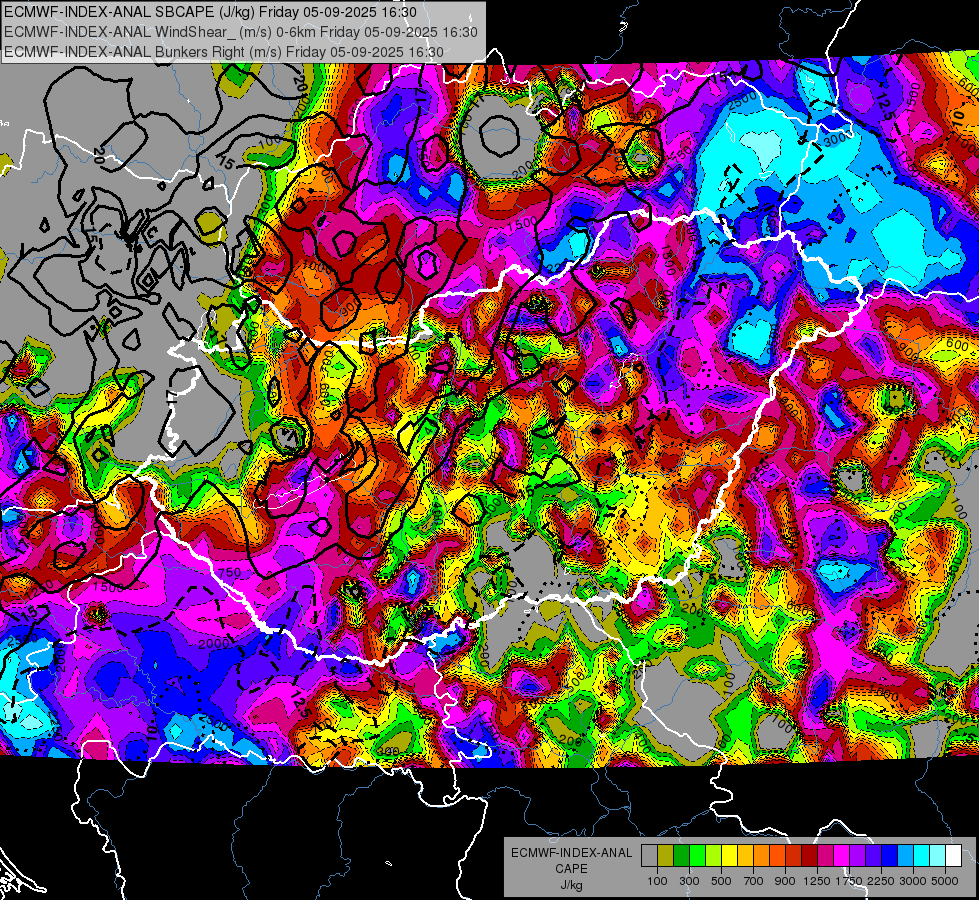
Task: Click the WindShear 0-6km title line
Action: pos(240,32)
